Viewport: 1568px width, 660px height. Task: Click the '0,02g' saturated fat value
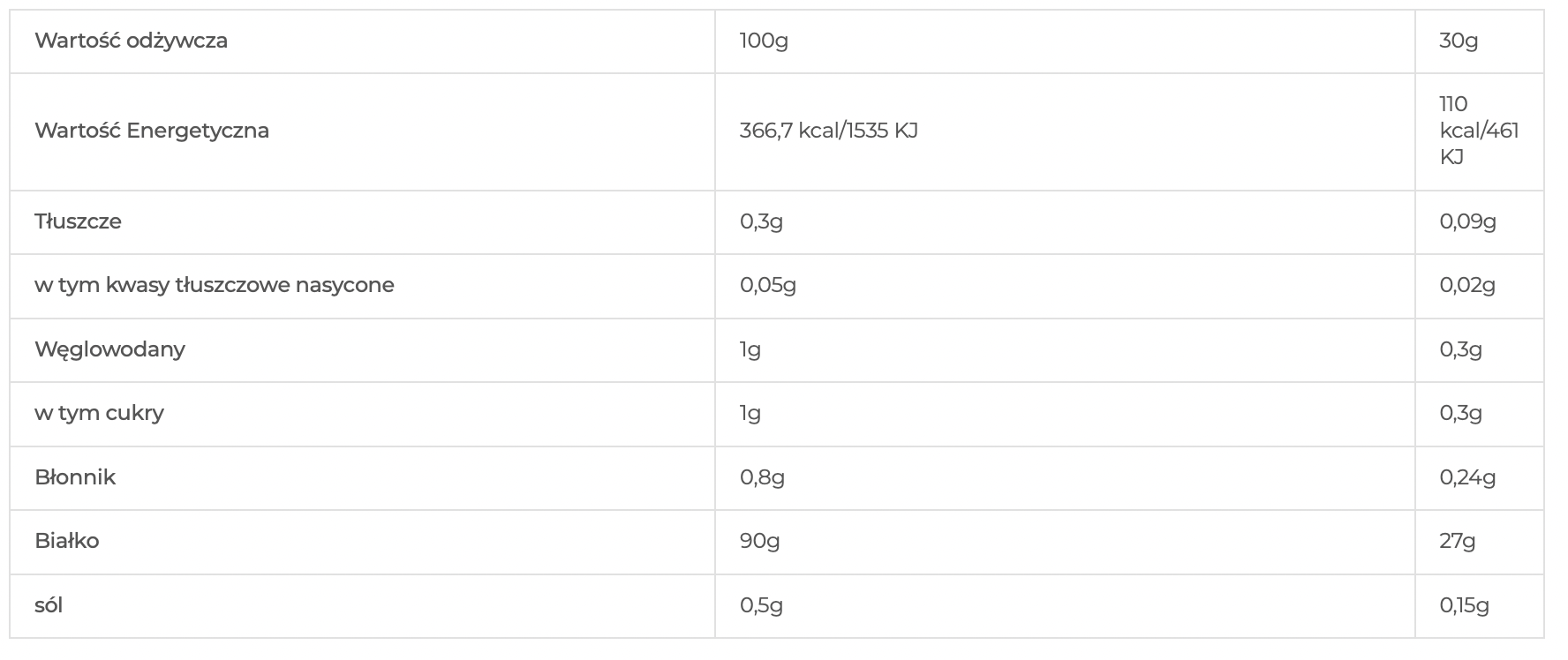click(1467, 285)
